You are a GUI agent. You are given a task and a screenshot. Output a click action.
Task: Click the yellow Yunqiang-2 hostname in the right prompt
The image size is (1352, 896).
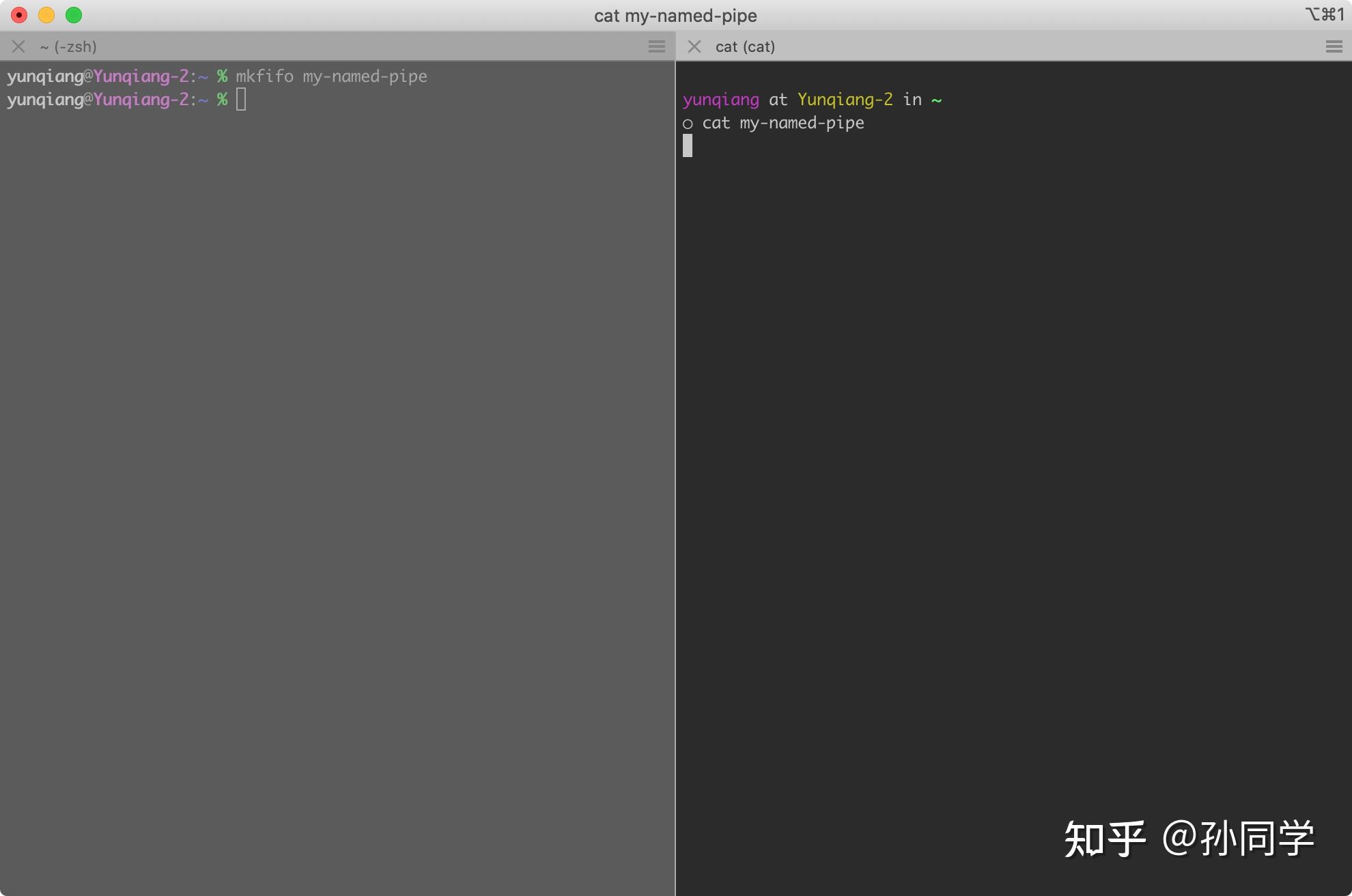[845, 100]
